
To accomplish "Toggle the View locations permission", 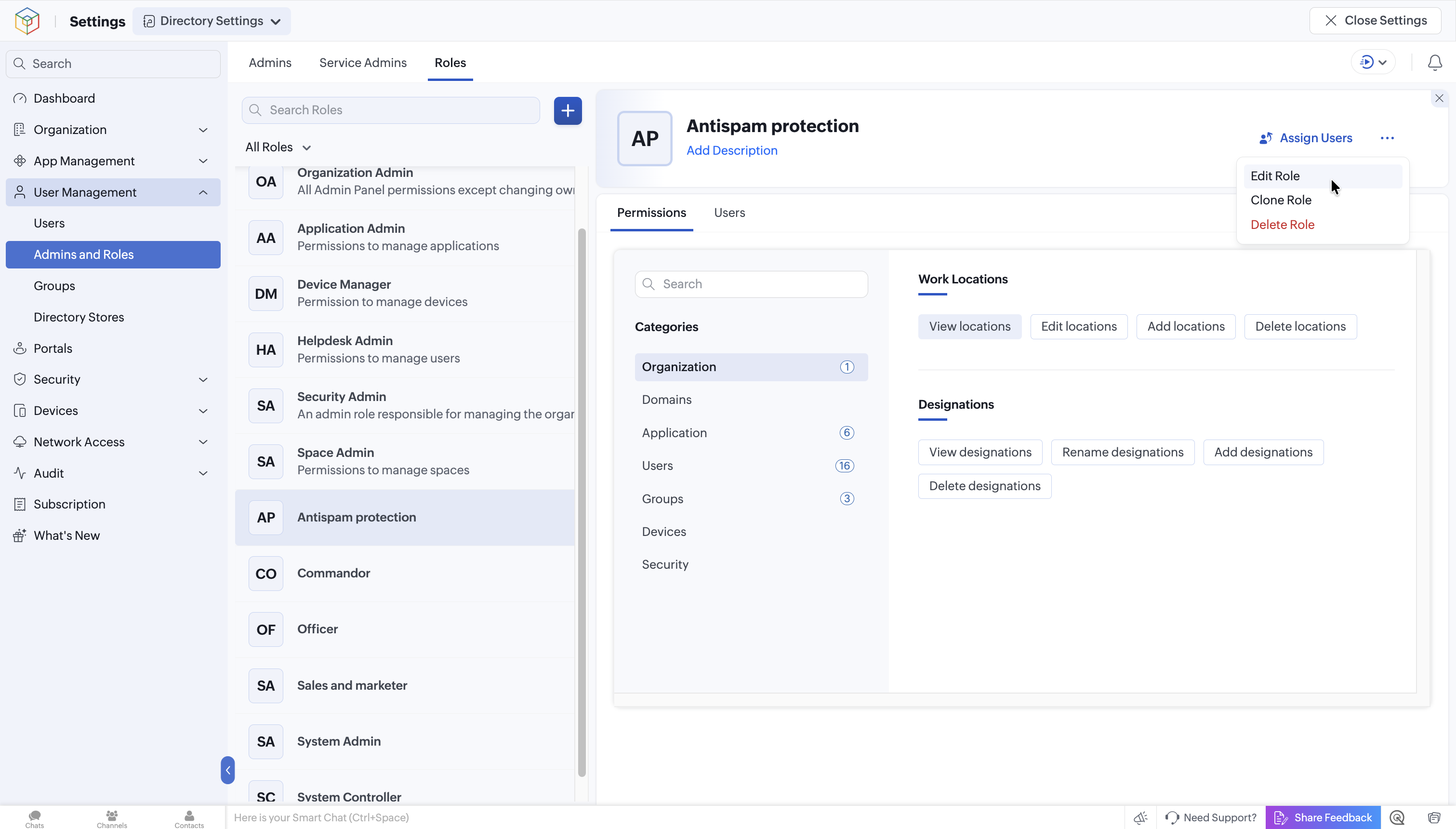I will [x=969, y=326].
